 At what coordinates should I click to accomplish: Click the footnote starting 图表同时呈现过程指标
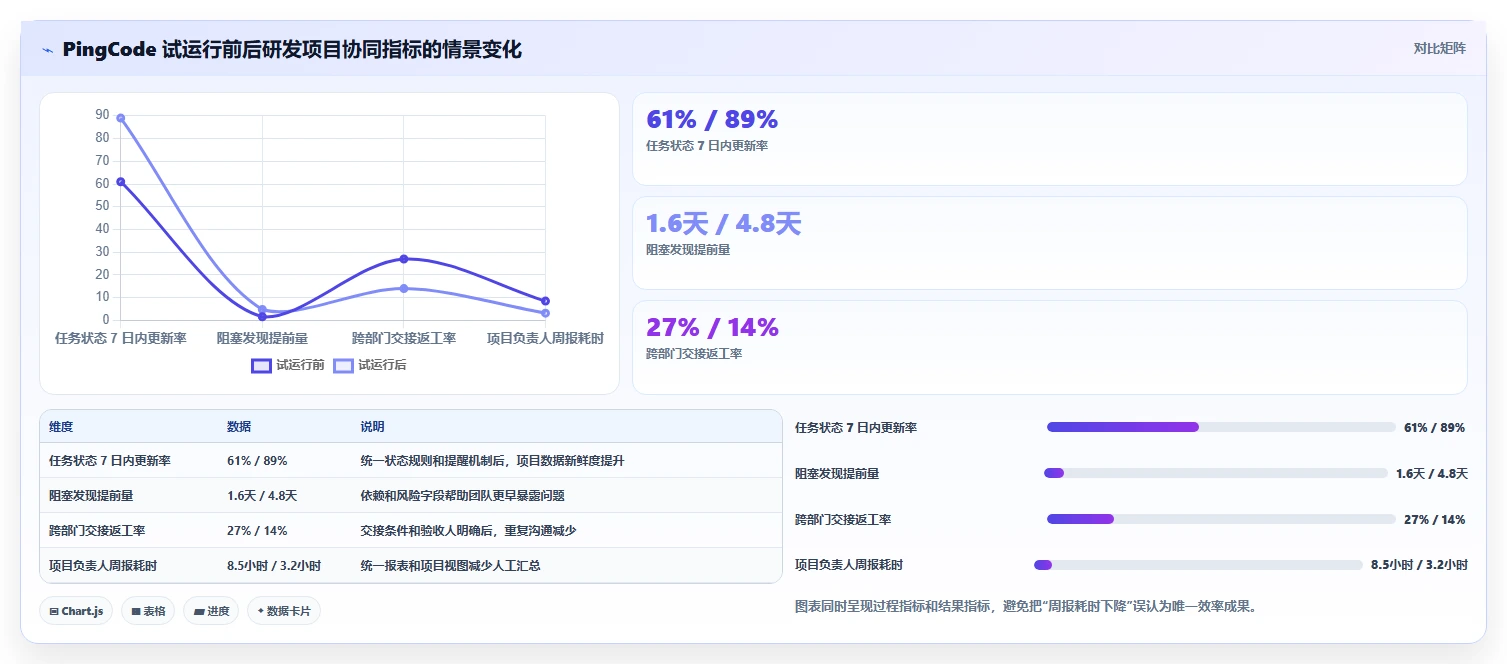[1025, 606]
